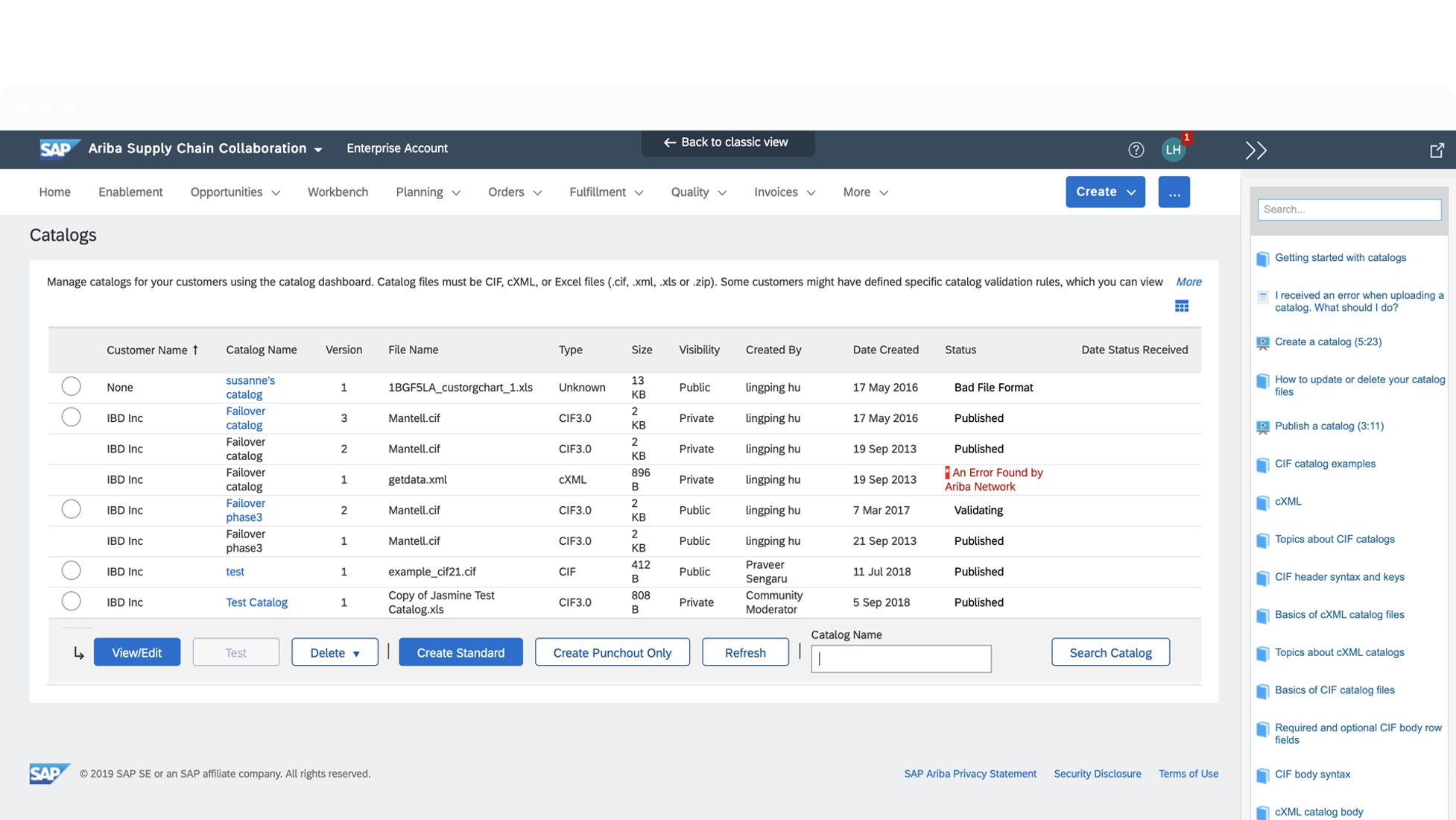Open the Invoices menu

pos(784,192)
